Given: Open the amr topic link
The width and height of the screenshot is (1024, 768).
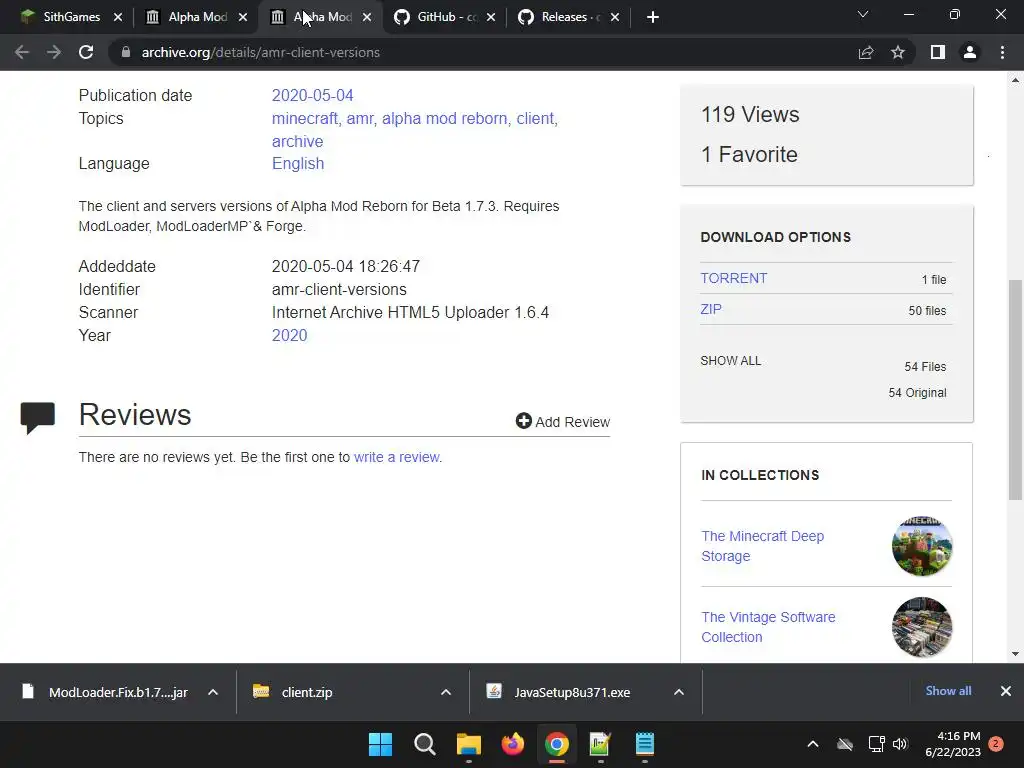Looking at the screenshot, I should point(361,118).
